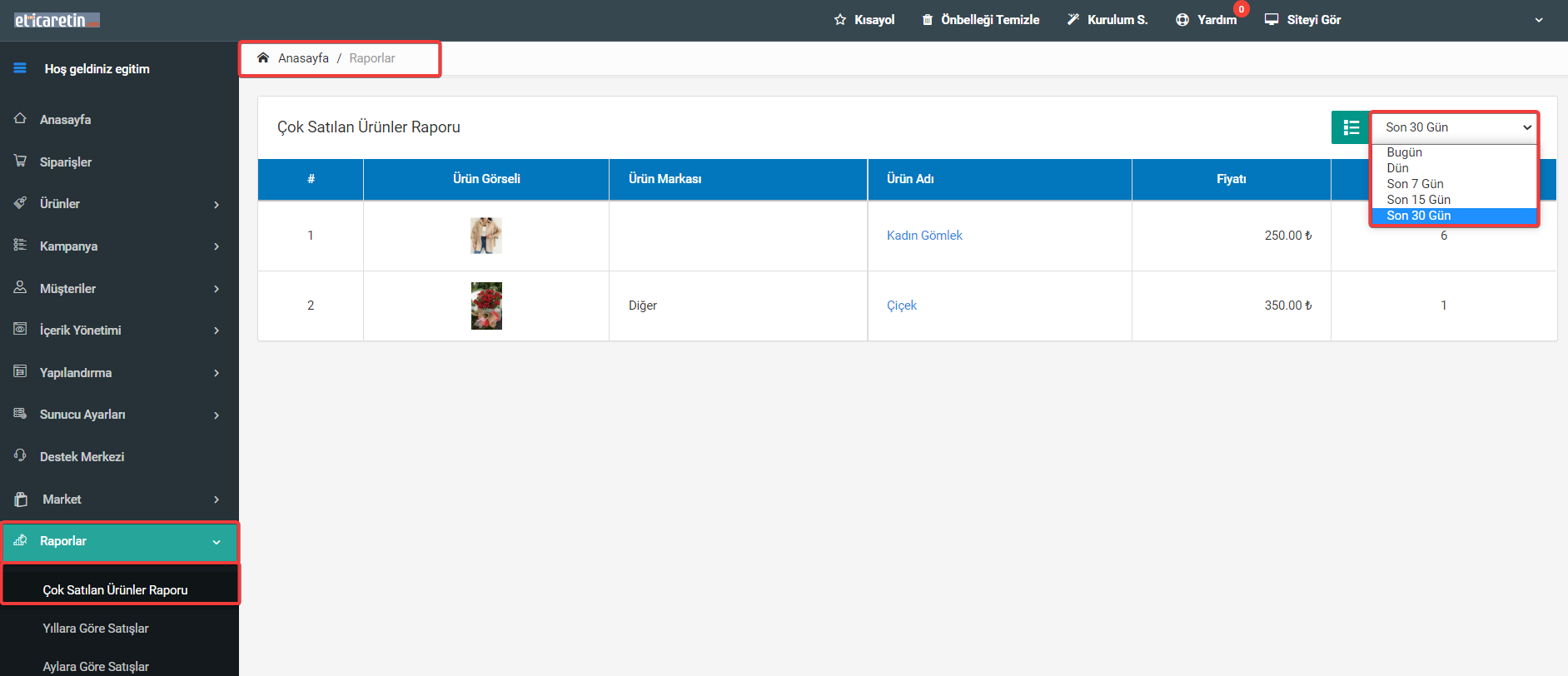1568x676 pixels.
Task: Select Son 15 Gün option
Action: click(1453, 200)
